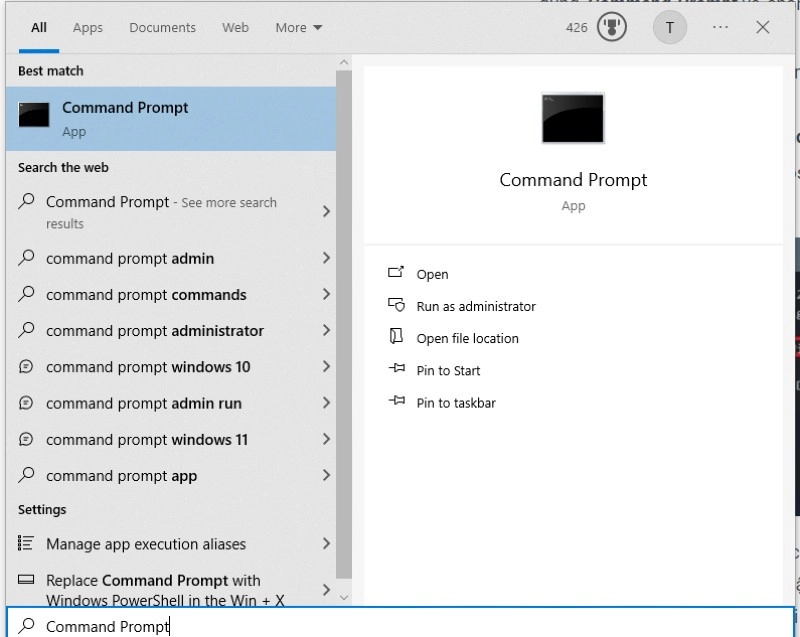The image size is (800, 637).
Task: Expand the 'command prompt windows 10' arrow
Action: coord(327,367)
